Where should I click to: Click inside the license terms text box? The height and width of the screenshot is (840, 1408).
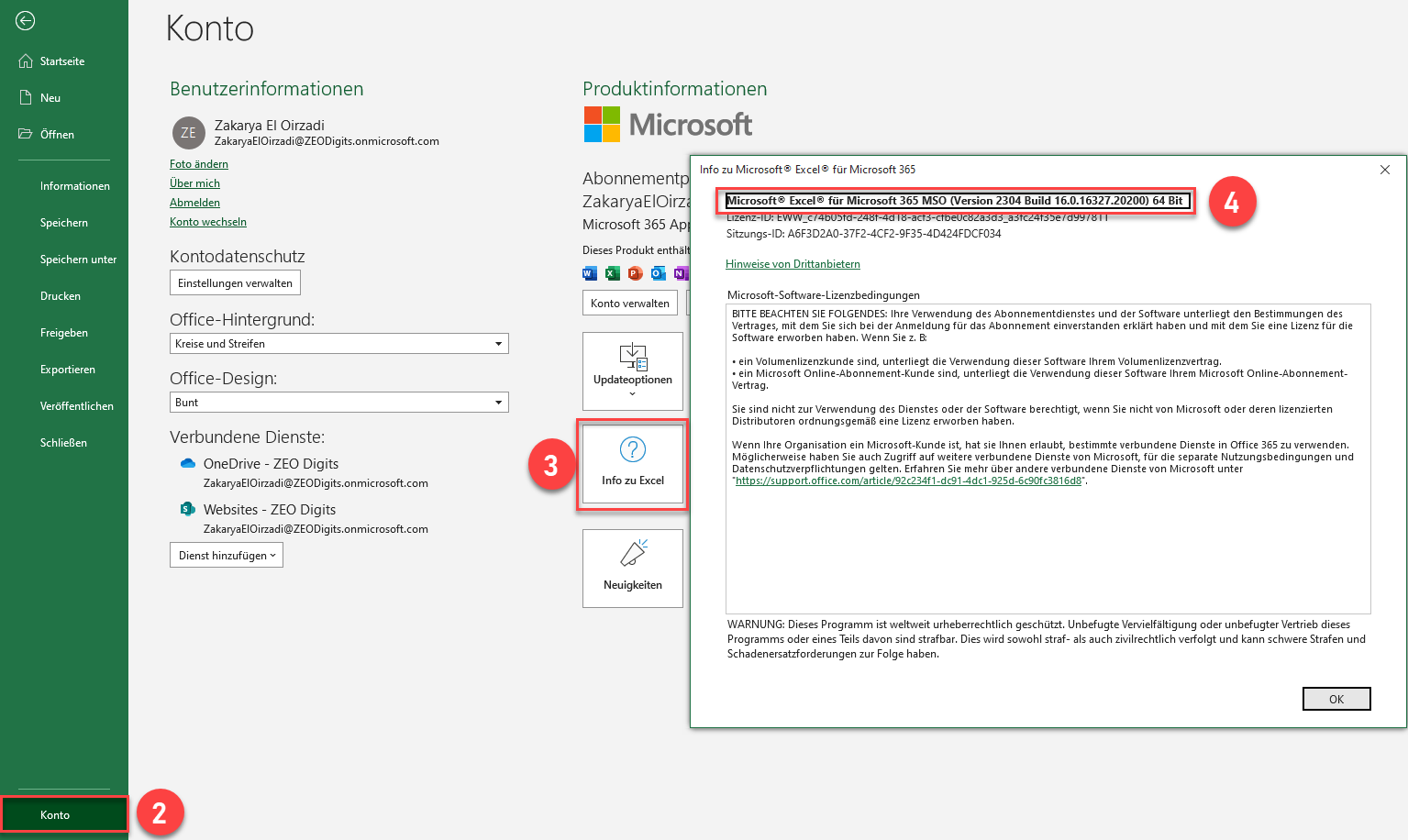(x=1048, y=459)
